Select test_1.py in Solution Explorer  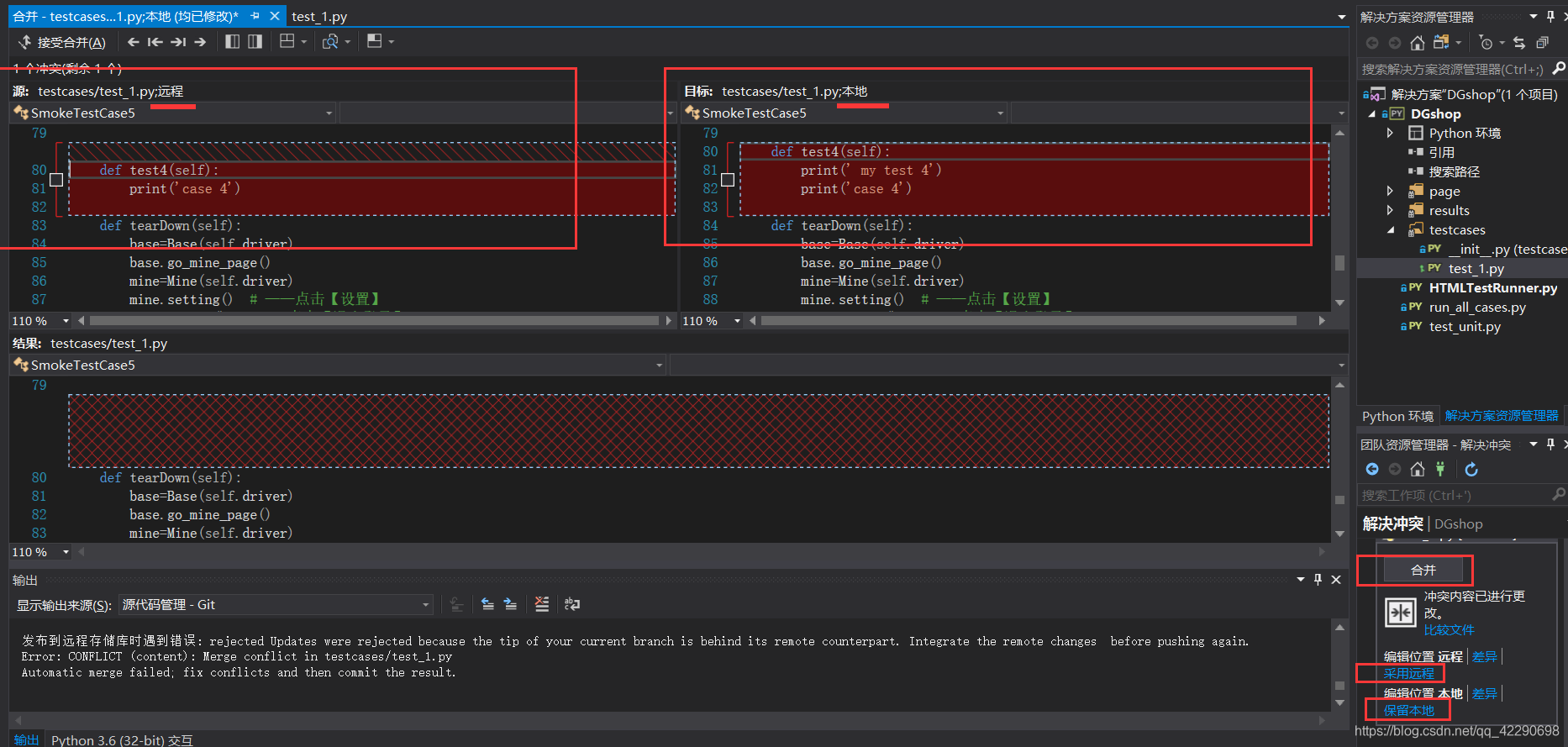point(1476,268)
